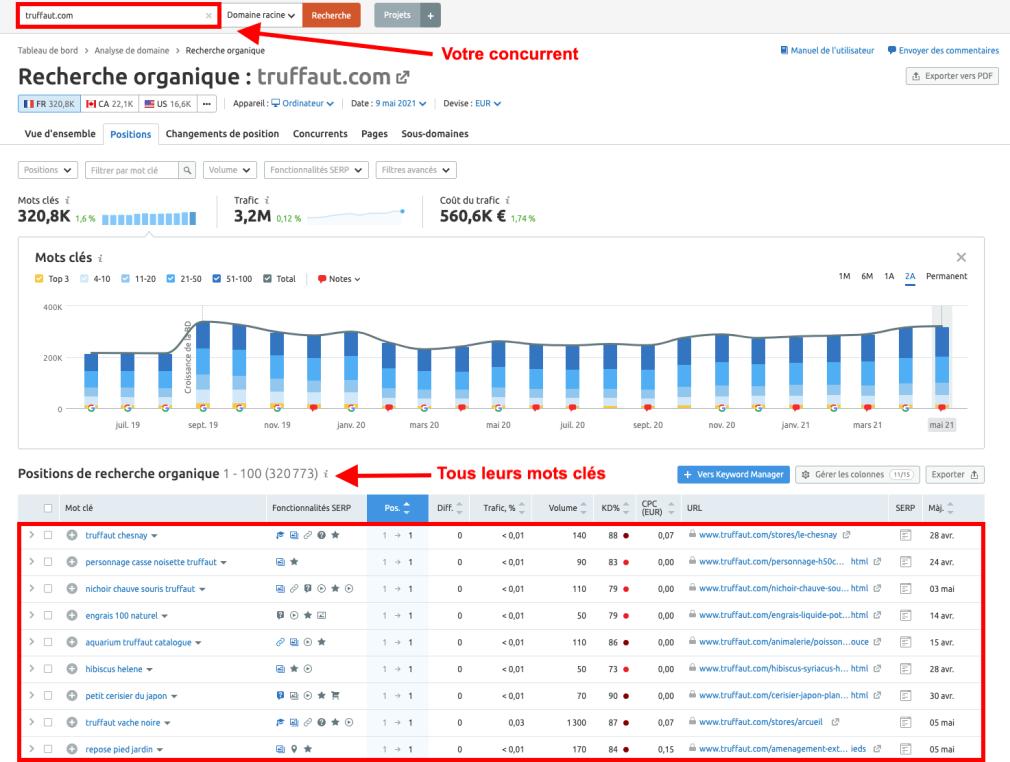Viewport: 1010px width, 762px height.
Task: Focus the Filtrer par mot clé input
Action: 132,170
